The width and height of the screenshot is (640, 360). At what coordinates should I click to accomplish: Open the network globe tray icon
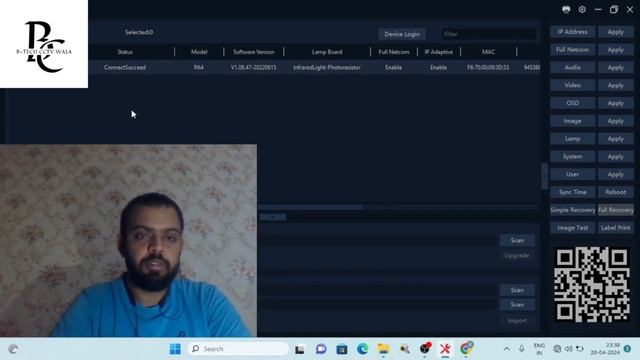557,349
